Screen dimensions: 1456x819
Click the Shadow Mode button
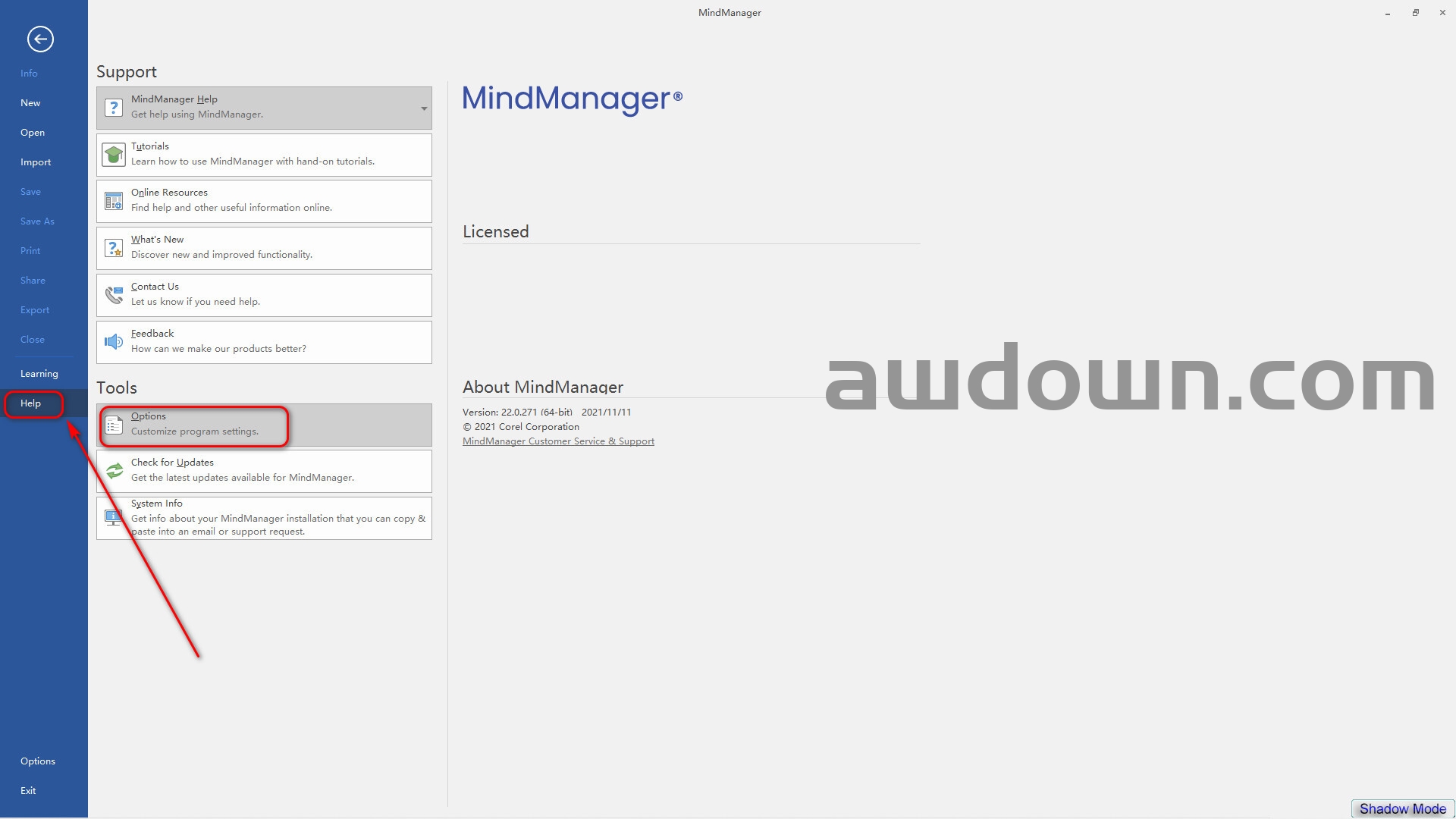pos(1402,809)
